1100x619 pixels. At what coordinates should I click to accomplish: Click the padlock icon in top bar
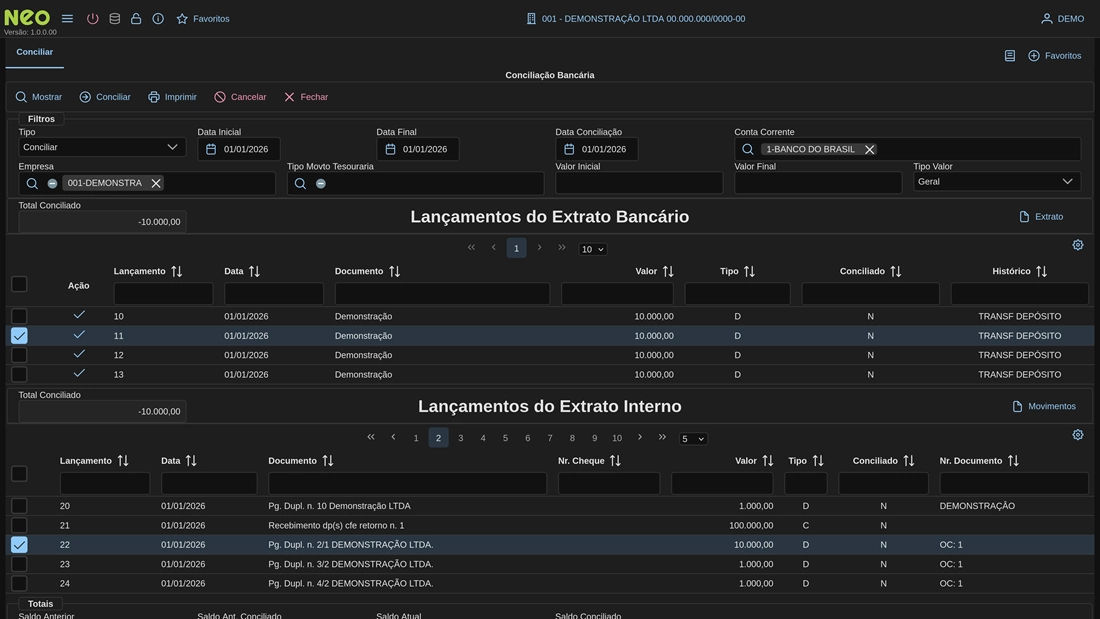(x=136, y=19)
